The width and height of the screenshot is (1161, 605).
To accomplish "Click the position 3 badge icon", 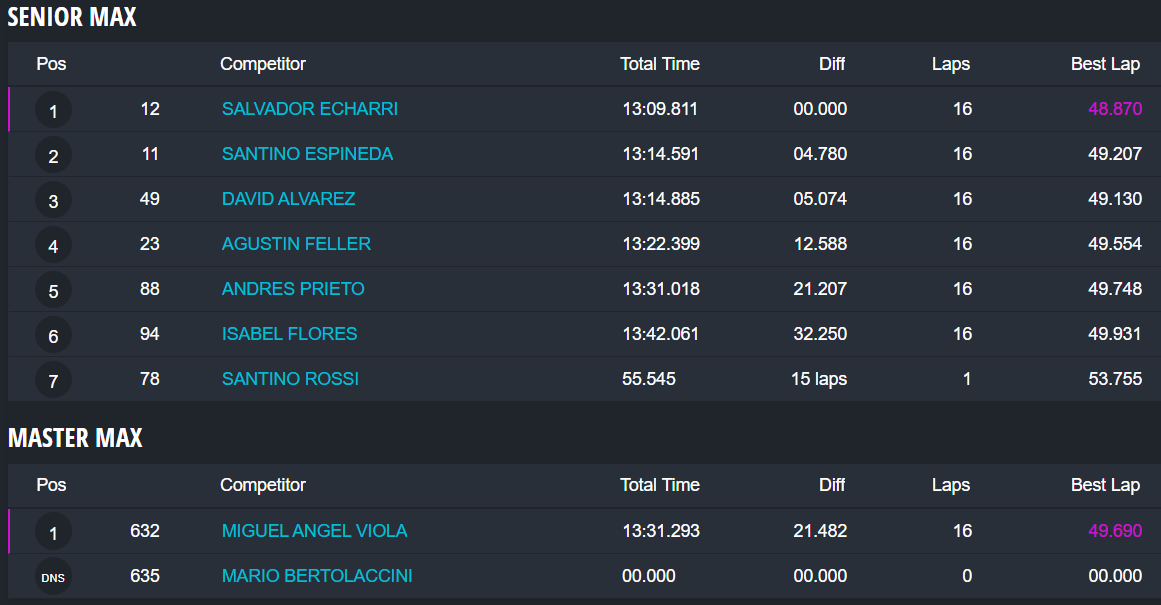I will pyautogui.click(x=53, y=200).
